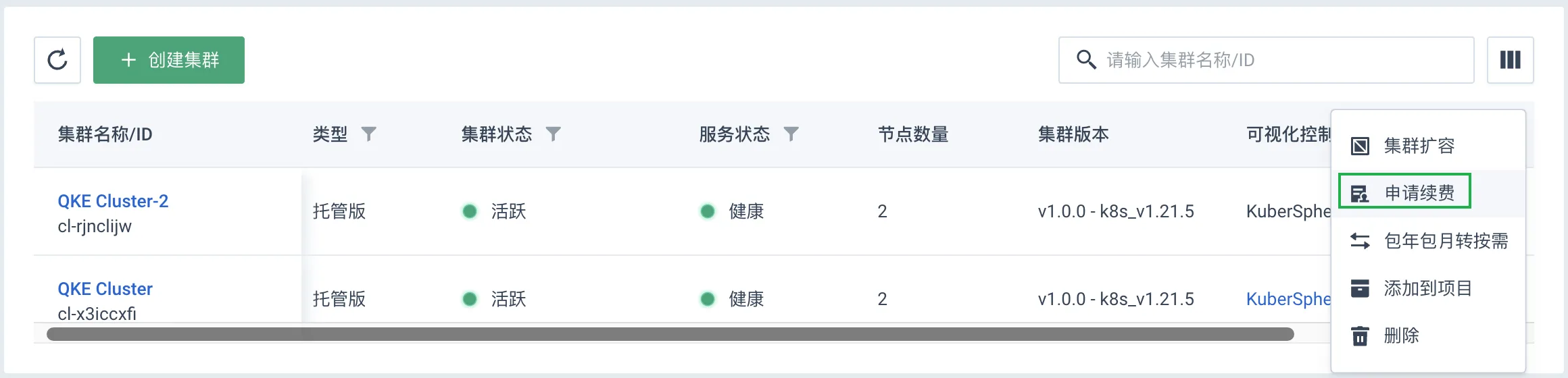The width and height of the screenshot is (1568, 378).
Task: Click the 添加到项目 archive box icon
Action: 1360,288
